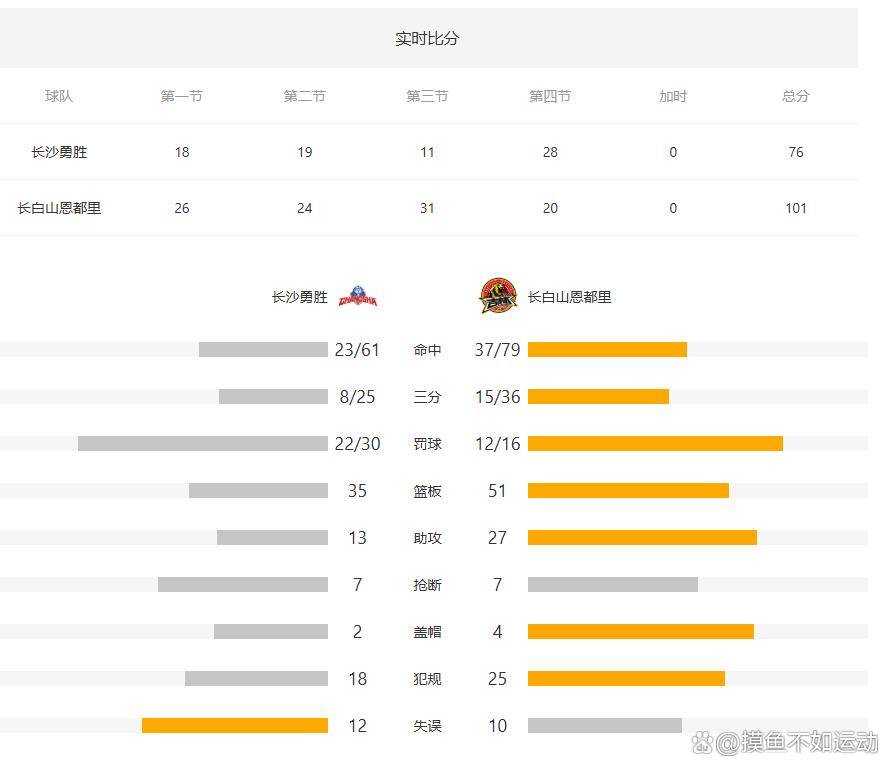This screenshot has width=896, height=774.
Task: Click the 长沙勇胜 team logo
Action: 358,297
